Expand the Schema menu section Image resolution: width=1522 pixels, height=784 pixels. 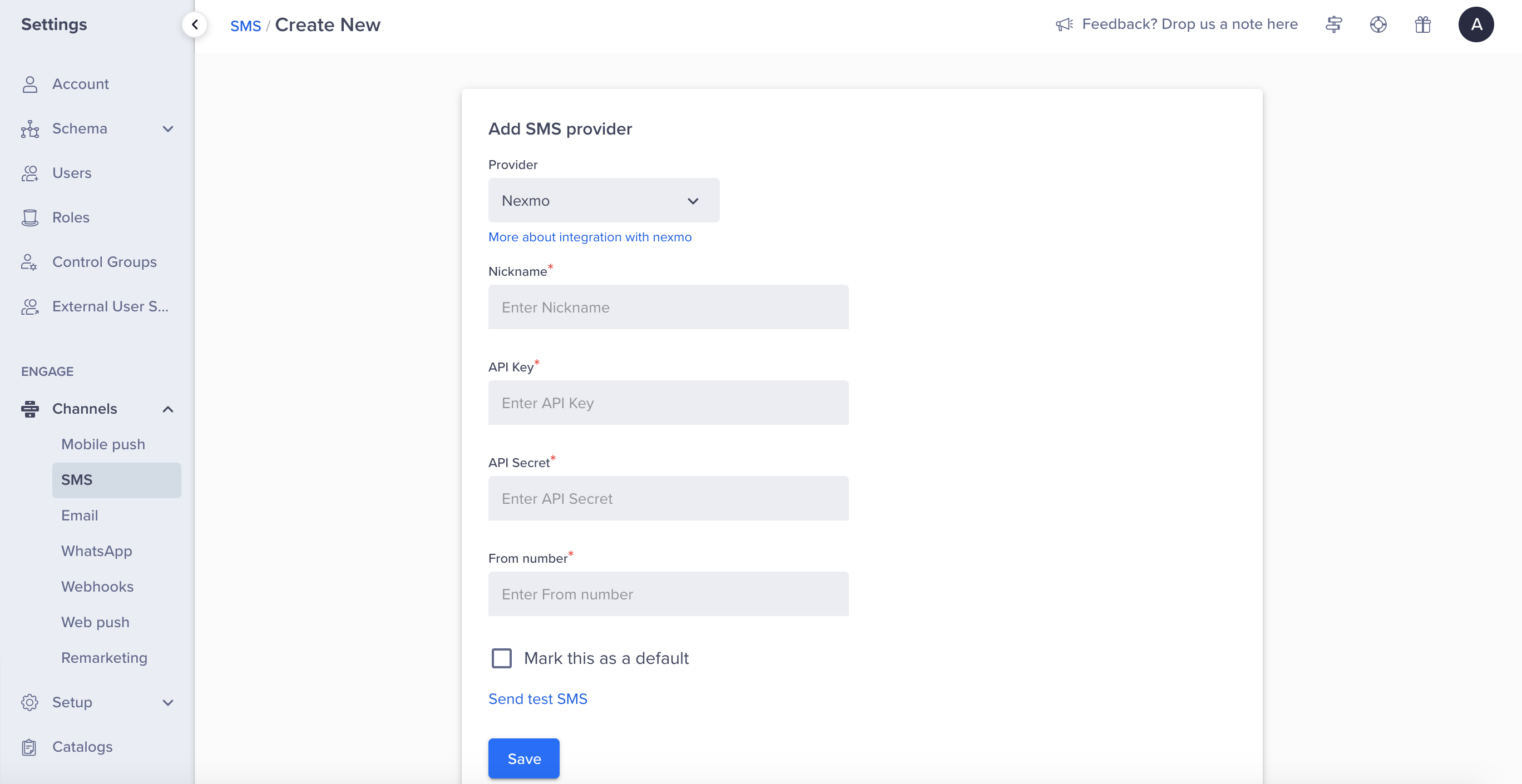(168, 128)
